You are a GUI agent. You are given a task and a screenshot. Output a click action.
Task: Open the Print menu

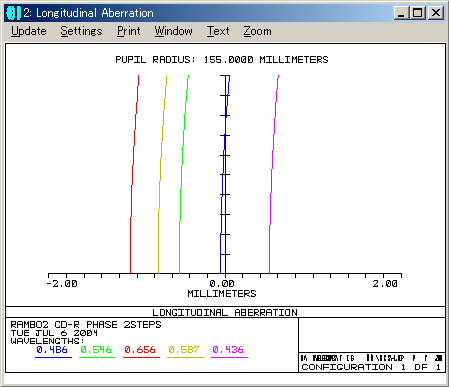128,31
